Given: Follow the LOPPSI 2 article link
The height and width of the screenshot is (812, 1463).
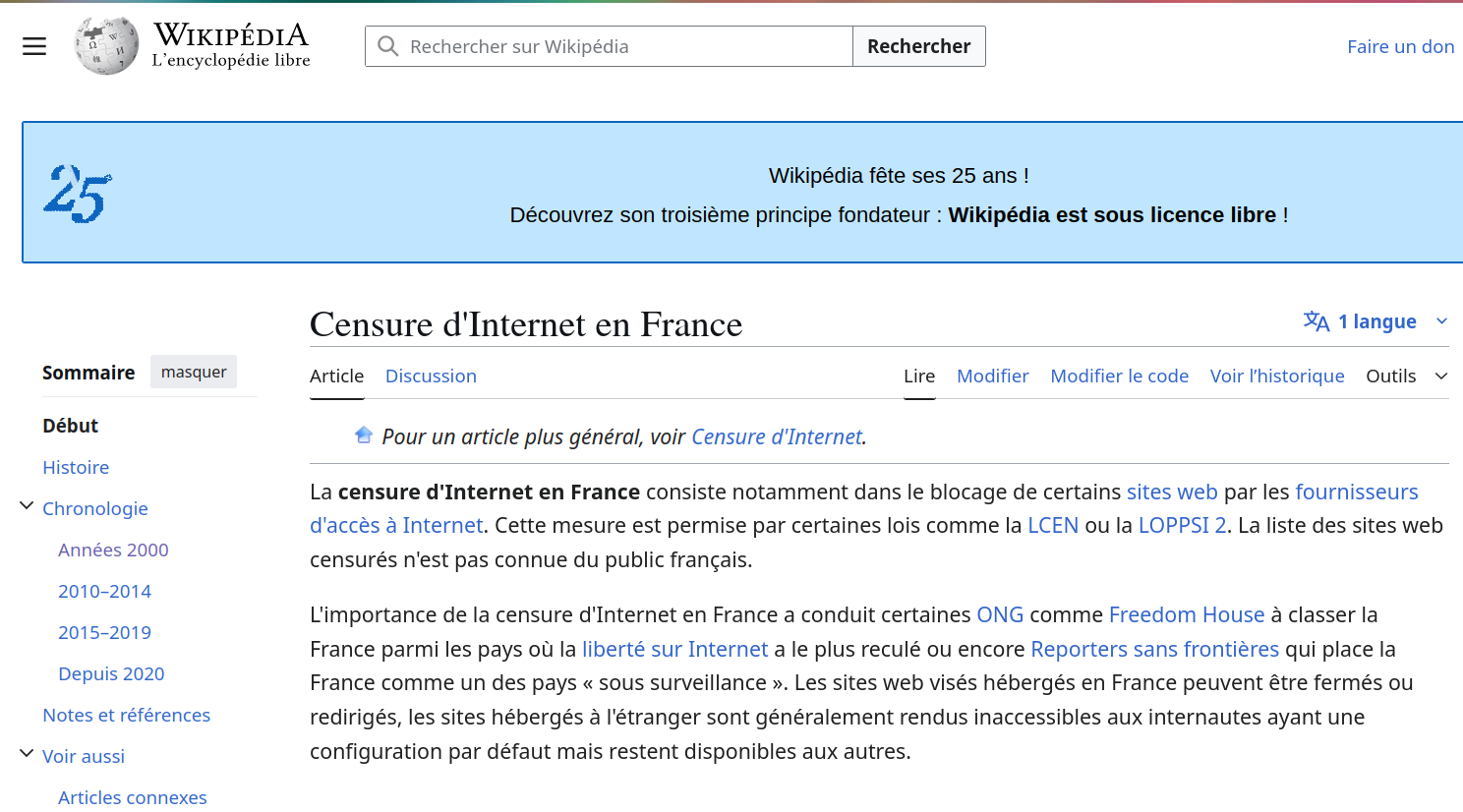Looking at the screenshot, I should point(1181,525).
